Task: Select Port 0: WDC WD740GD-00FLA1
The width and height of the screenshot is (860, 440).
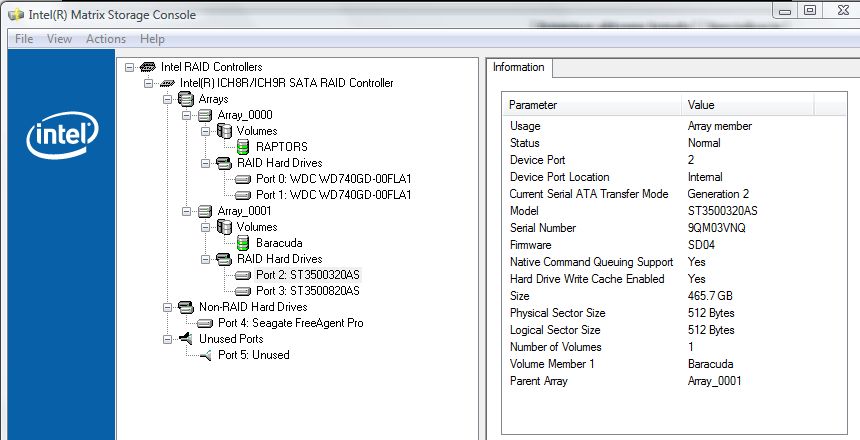Action: pos(333,179)
